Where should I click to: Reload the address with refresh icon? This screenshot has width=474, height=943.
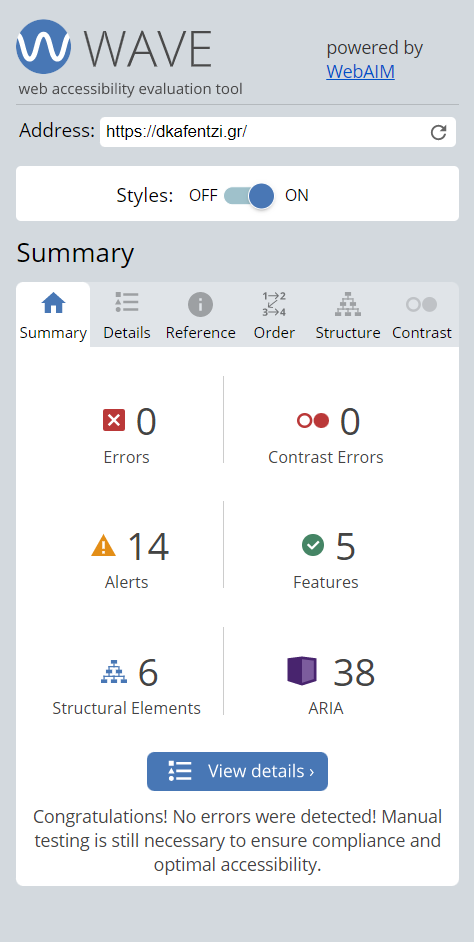tap(439, 132)
